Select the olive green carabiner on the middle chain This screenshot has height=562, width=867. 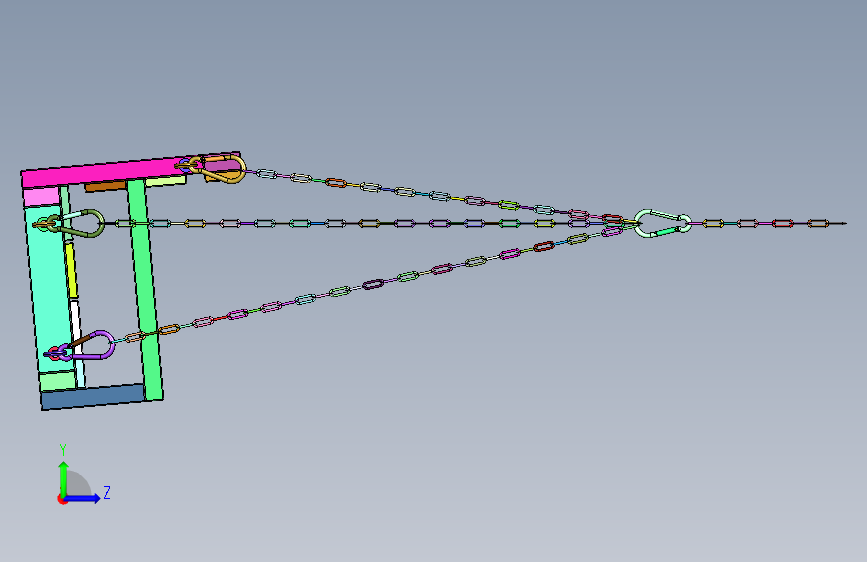tap(77, 223)
